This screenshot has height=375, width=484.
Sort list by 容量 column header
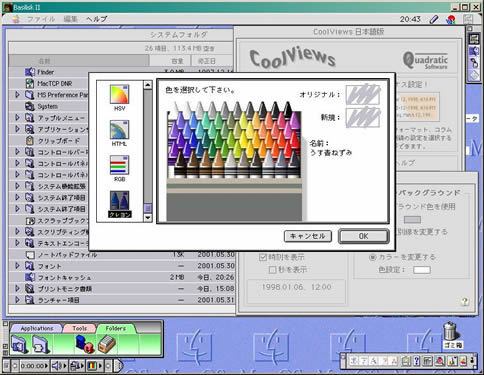(x=170, y=61)
